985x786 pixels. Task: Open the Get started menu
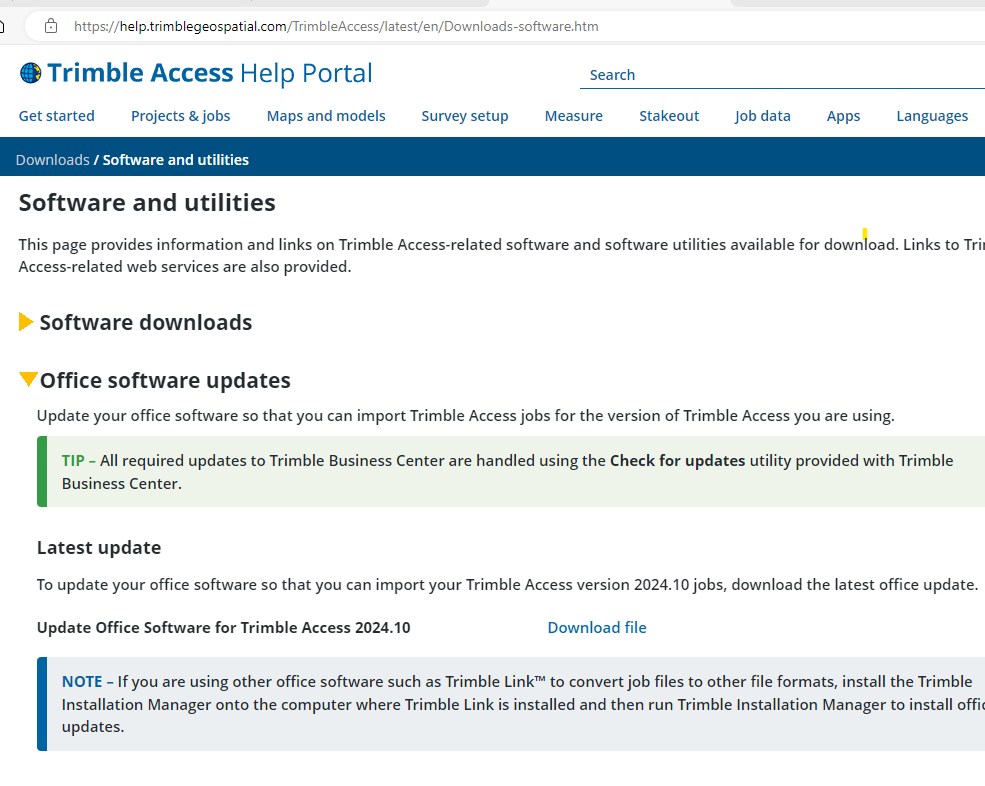click(57, 116)
